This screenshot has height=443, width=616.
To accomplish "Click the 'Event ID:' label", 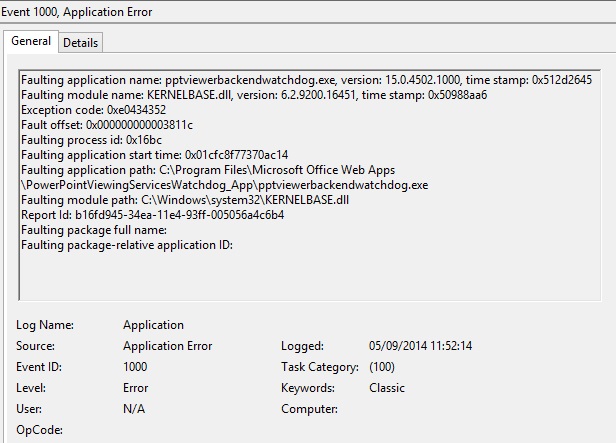I will 38,367.
